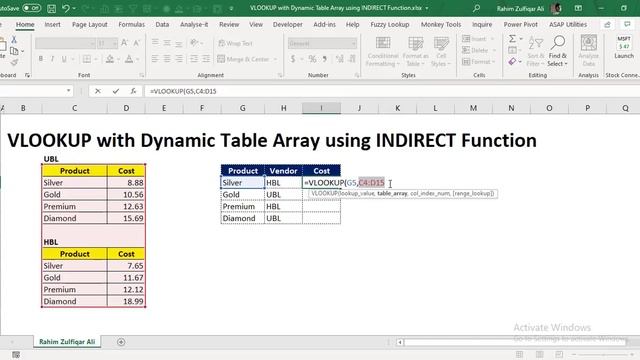
Task: Open the Data tab
Action: tap(162, 24)
